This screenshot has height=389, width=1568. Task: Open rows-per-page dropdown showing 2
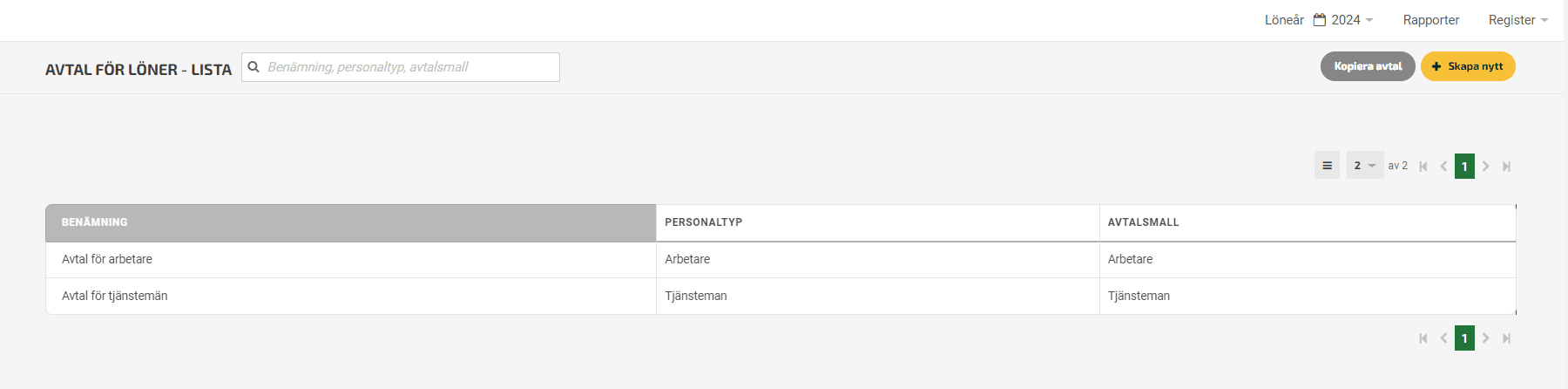pyautogui.click(x=1365, y=166)
